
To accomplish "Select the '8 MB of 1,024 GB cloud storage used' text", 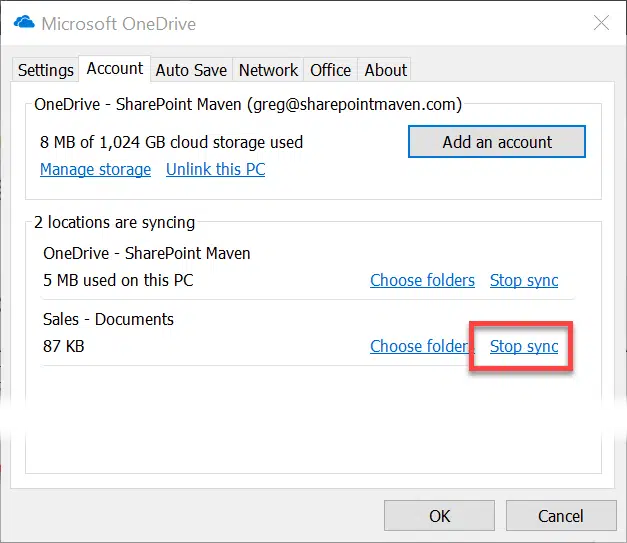I will point(172,142).
